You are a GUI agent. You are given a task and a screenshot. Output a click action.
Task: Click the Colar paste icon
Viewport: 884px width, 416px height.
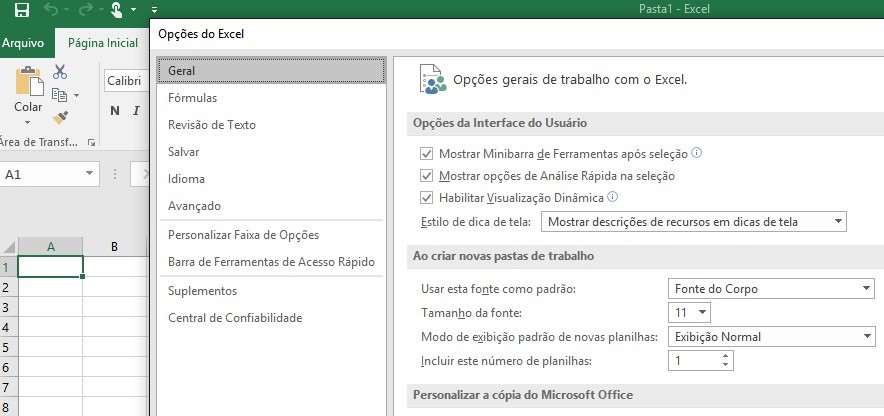(x=29, y=81)
